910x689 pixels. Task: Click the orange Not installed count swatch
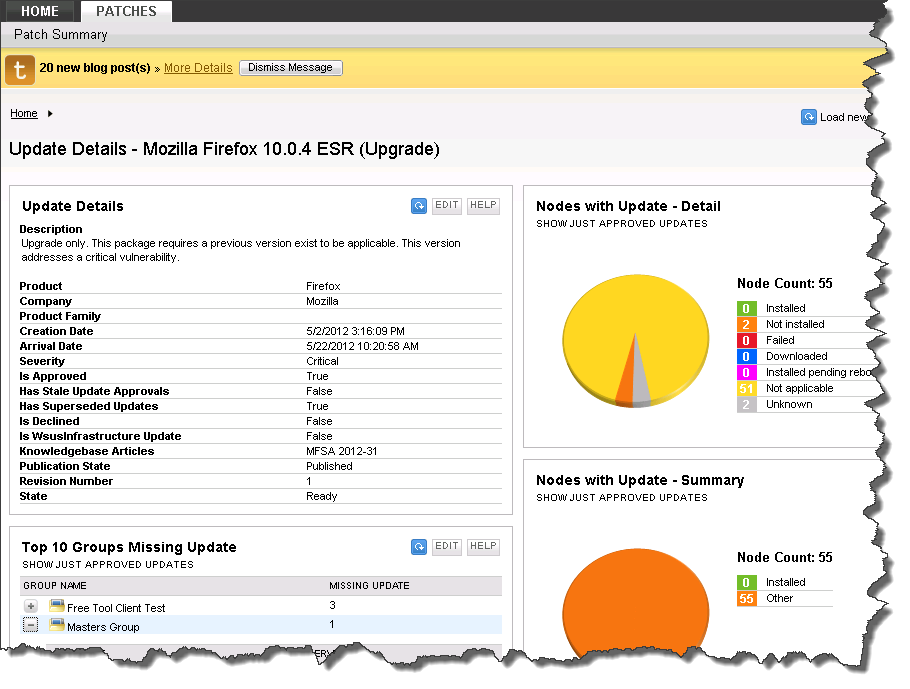[x=746, y=324]
